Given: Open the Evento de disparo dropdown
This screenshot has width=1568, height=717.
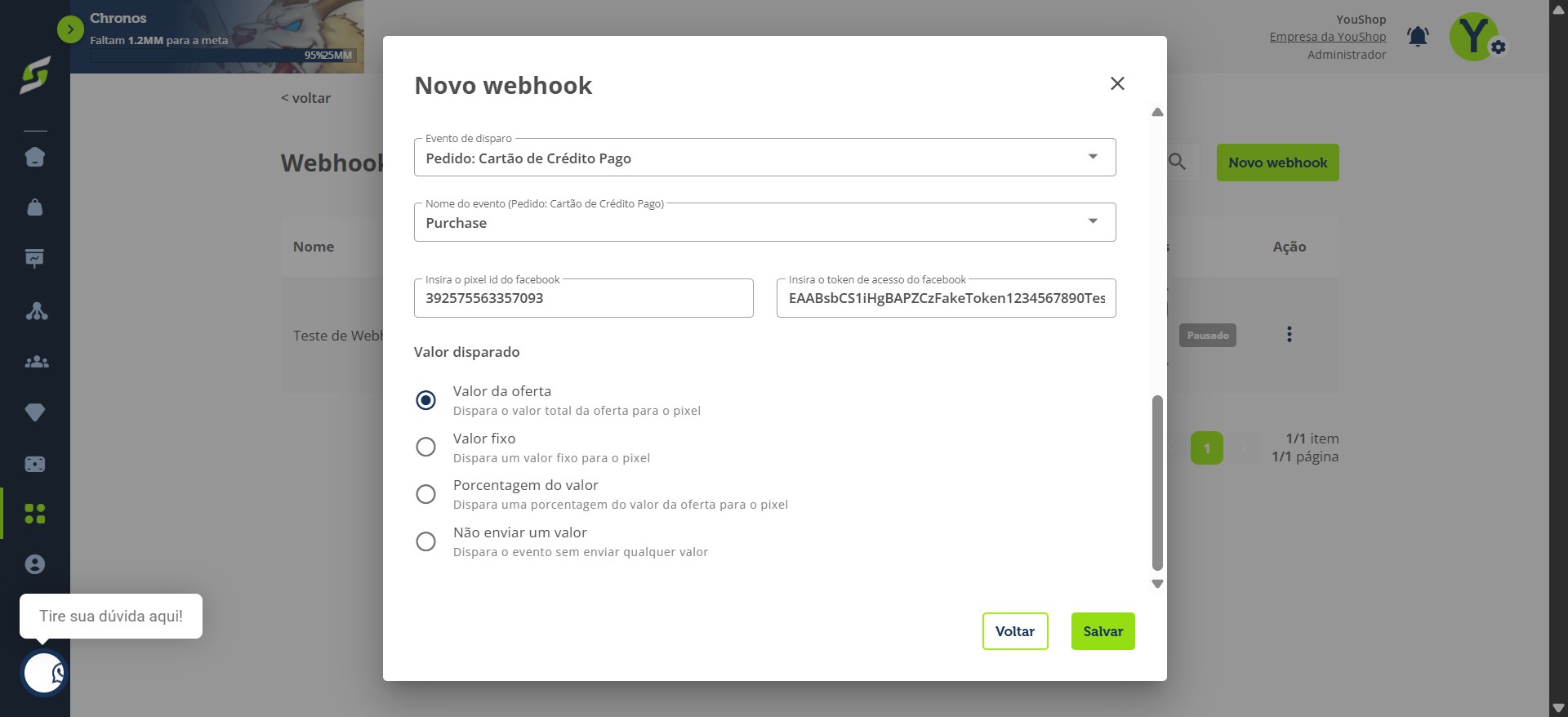Looking at the screenshot, I should pyautogui.click(x=765, y=158).
